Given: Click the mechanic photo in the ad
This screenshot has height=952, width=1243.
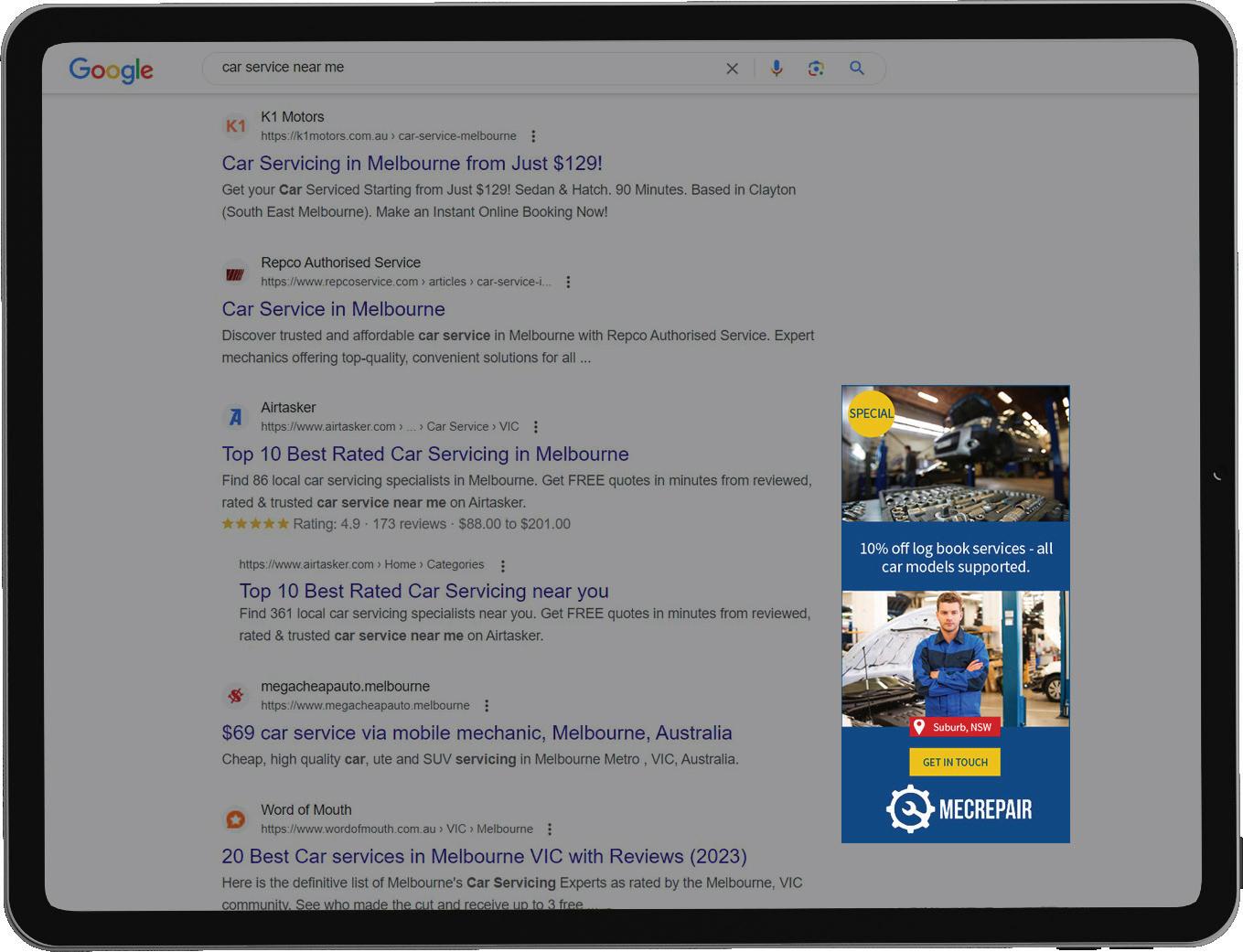Looking at the screenshot, I should [x=955, y=658].
